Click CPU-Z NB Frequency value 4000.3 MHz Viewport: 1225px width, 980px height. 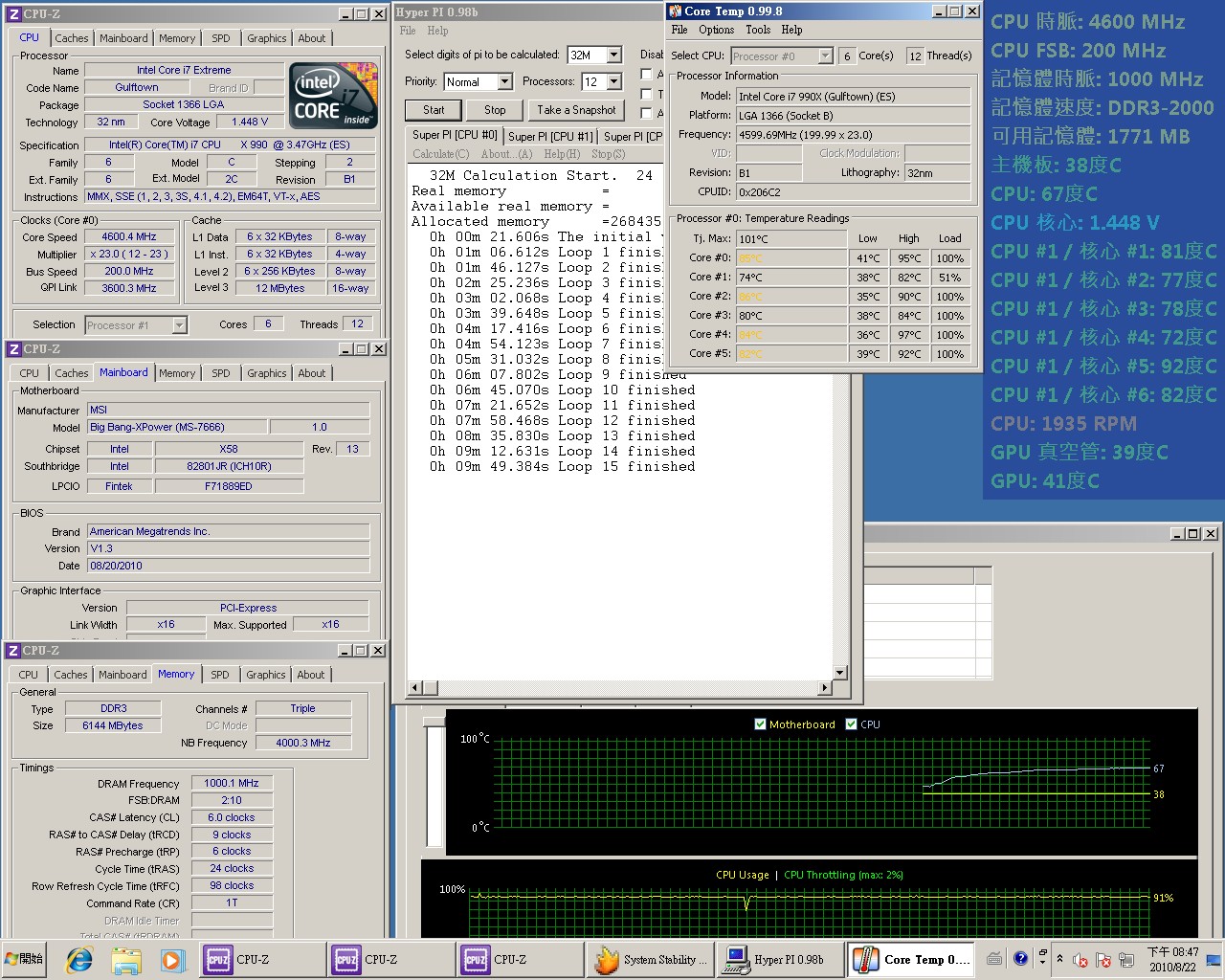tap(303, 743)
